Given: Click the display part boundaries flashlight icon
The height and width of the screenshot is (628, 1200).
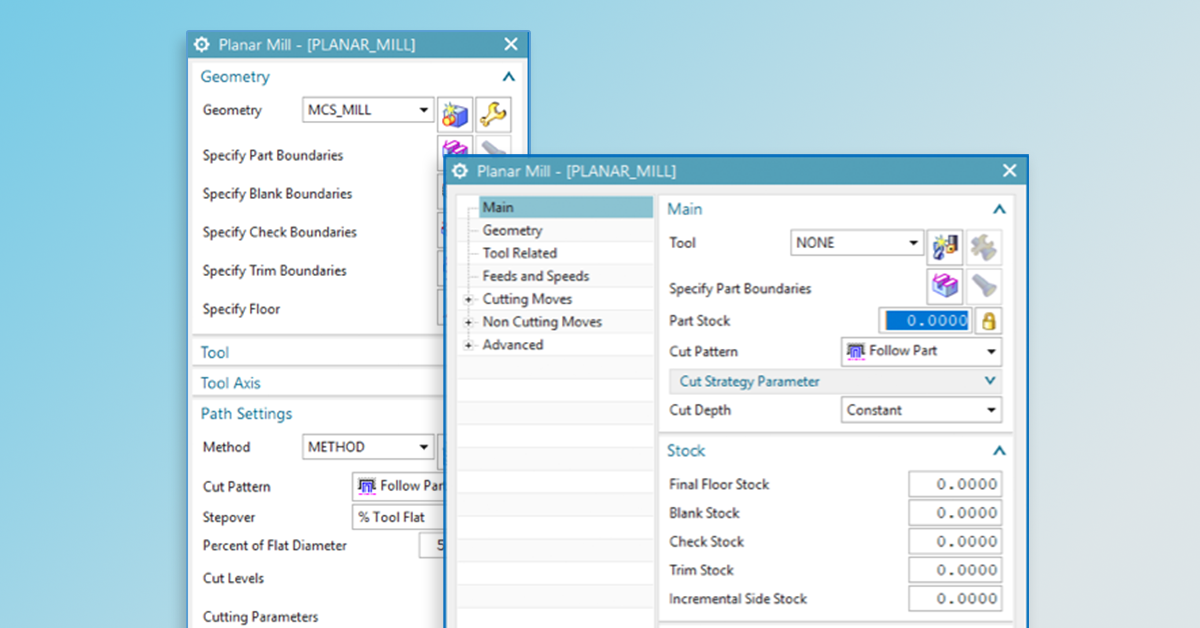Looking at the screenshot, I should [x=984, y=286].
